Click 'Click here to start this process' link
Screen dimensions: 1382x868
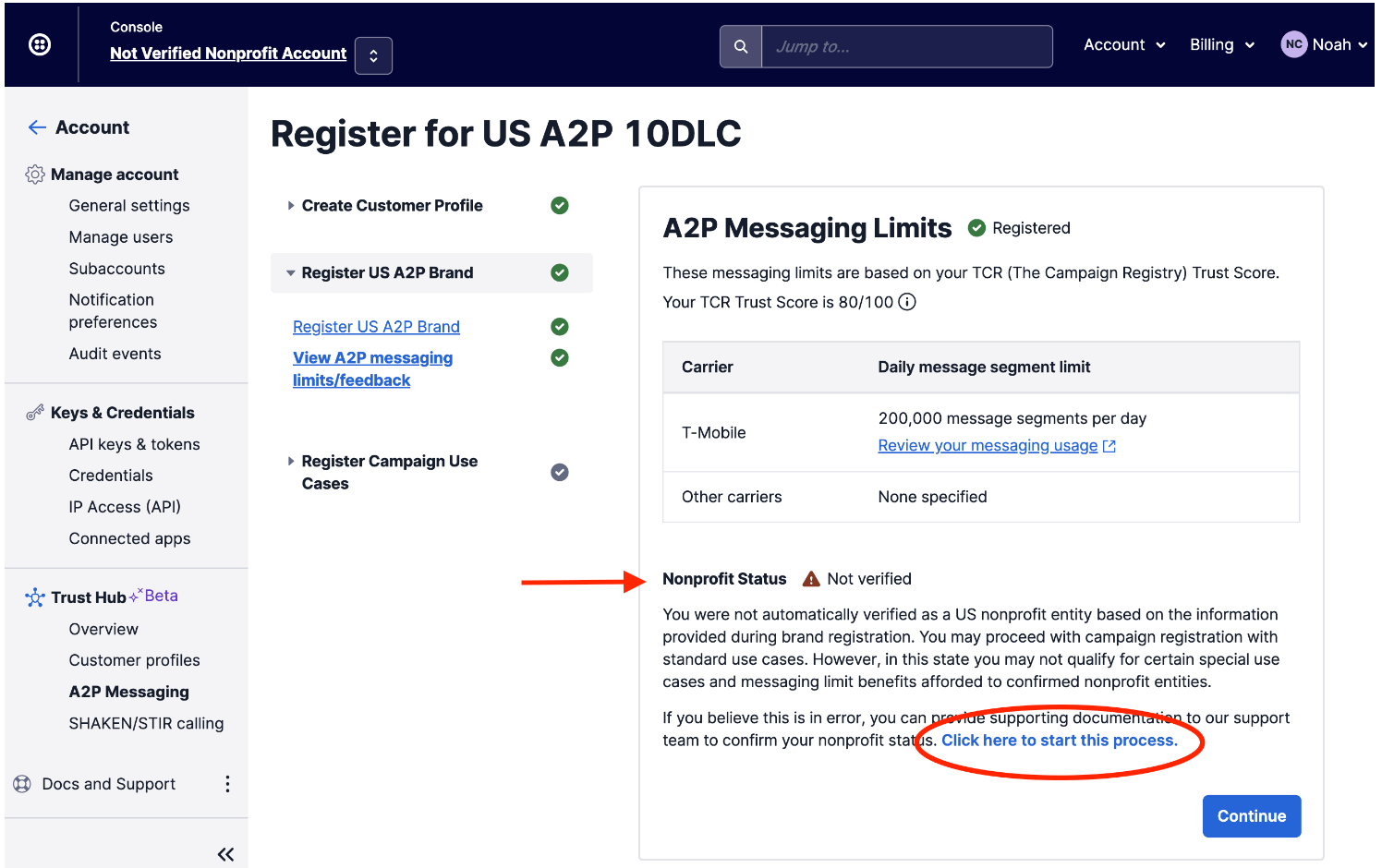click(x=1059, y=741)
